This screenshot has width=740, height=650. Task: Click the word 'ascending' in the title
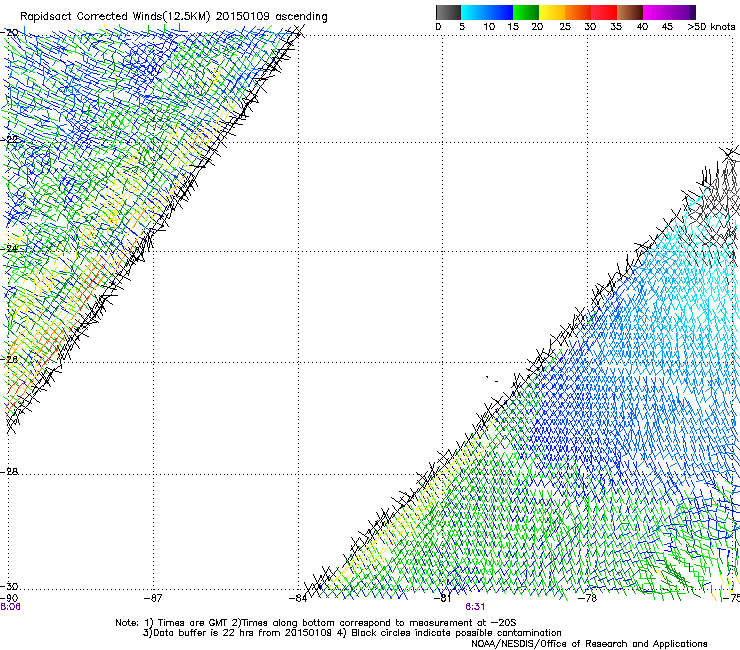[301, 17]
